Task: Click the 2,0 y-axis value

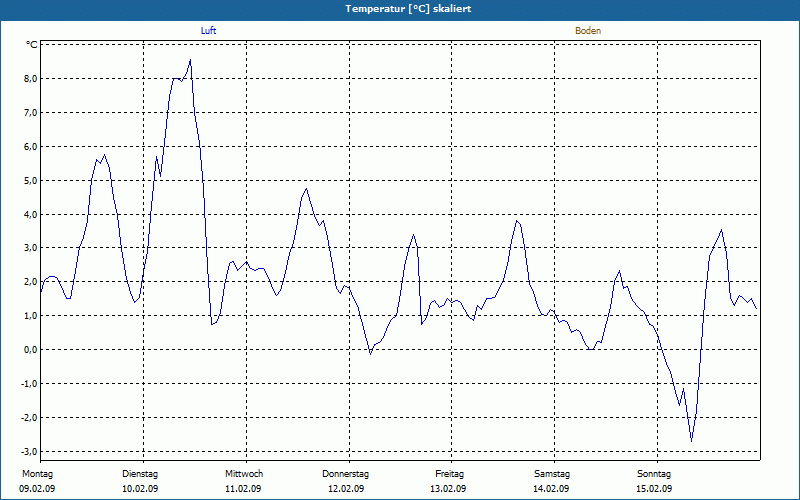Action: pyautogui.click(x=29, y=282)
